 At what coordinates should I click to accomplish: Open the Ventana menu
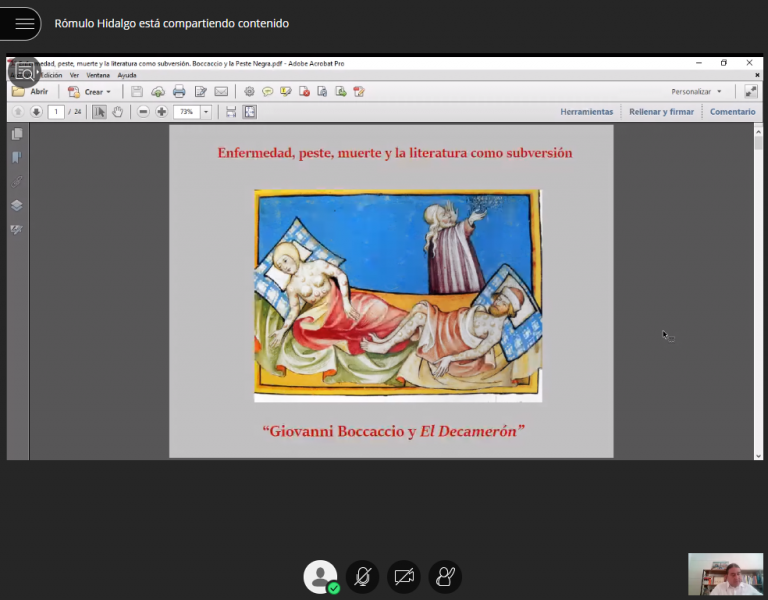pyautogui.click(x=98, y=75)
